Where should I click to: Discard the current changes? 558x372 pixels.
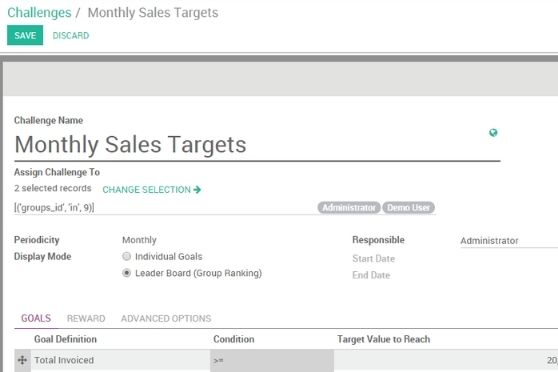[x=71, y=36]
